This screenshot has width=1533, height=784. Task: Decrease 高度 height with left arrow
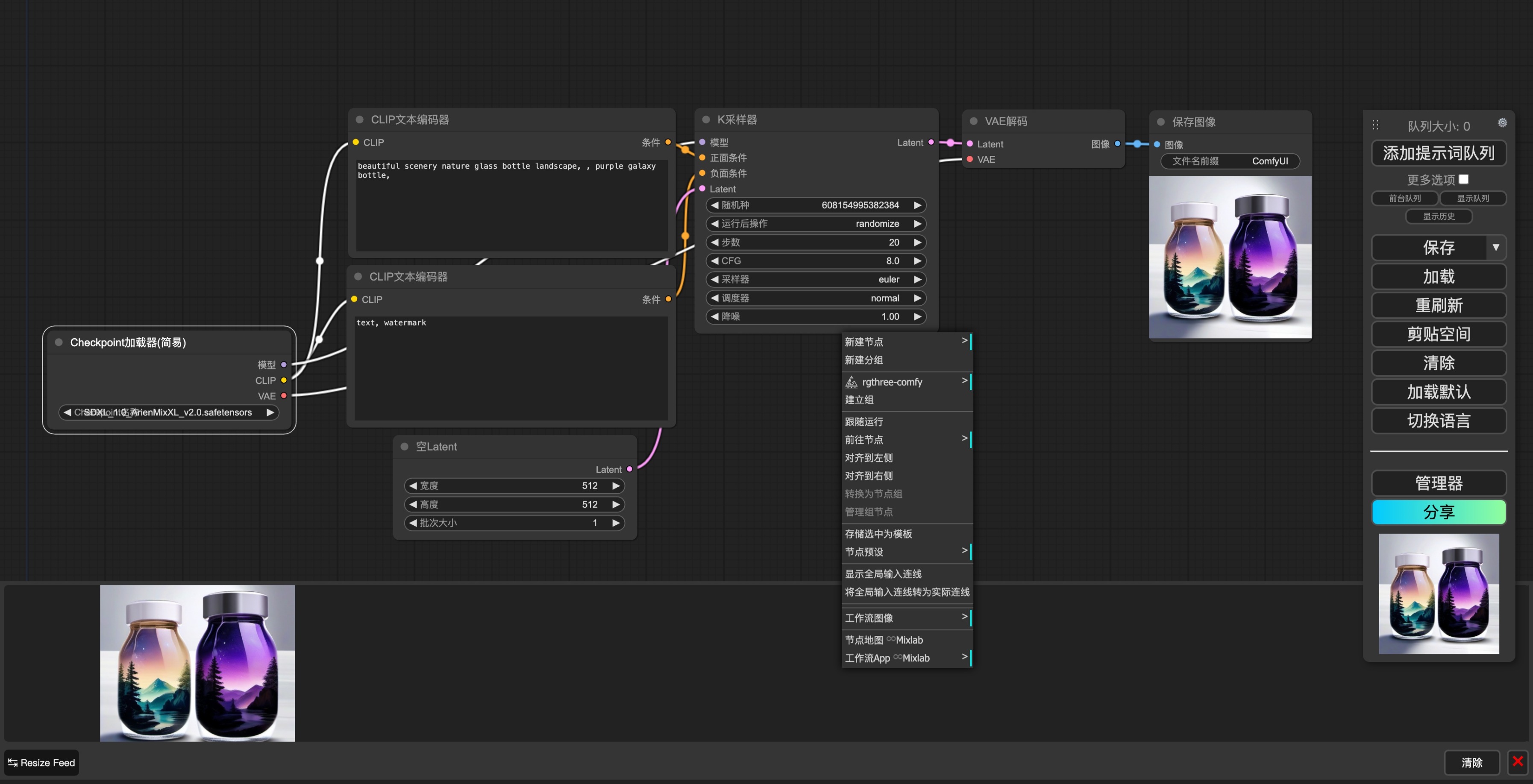pyautogui.click(x=413, y=504)
